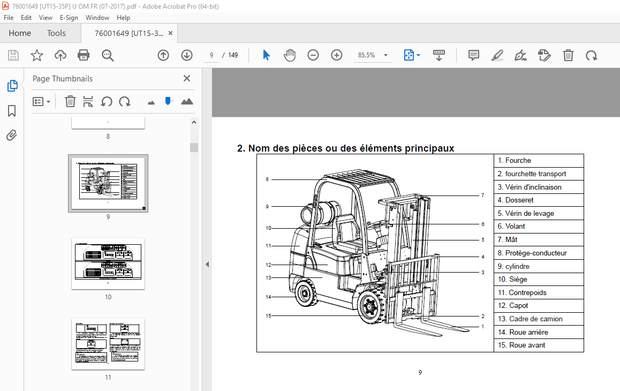Open the File menu
Screen dimensions: 620x391
pyautogui.click(x=8, y=18)
